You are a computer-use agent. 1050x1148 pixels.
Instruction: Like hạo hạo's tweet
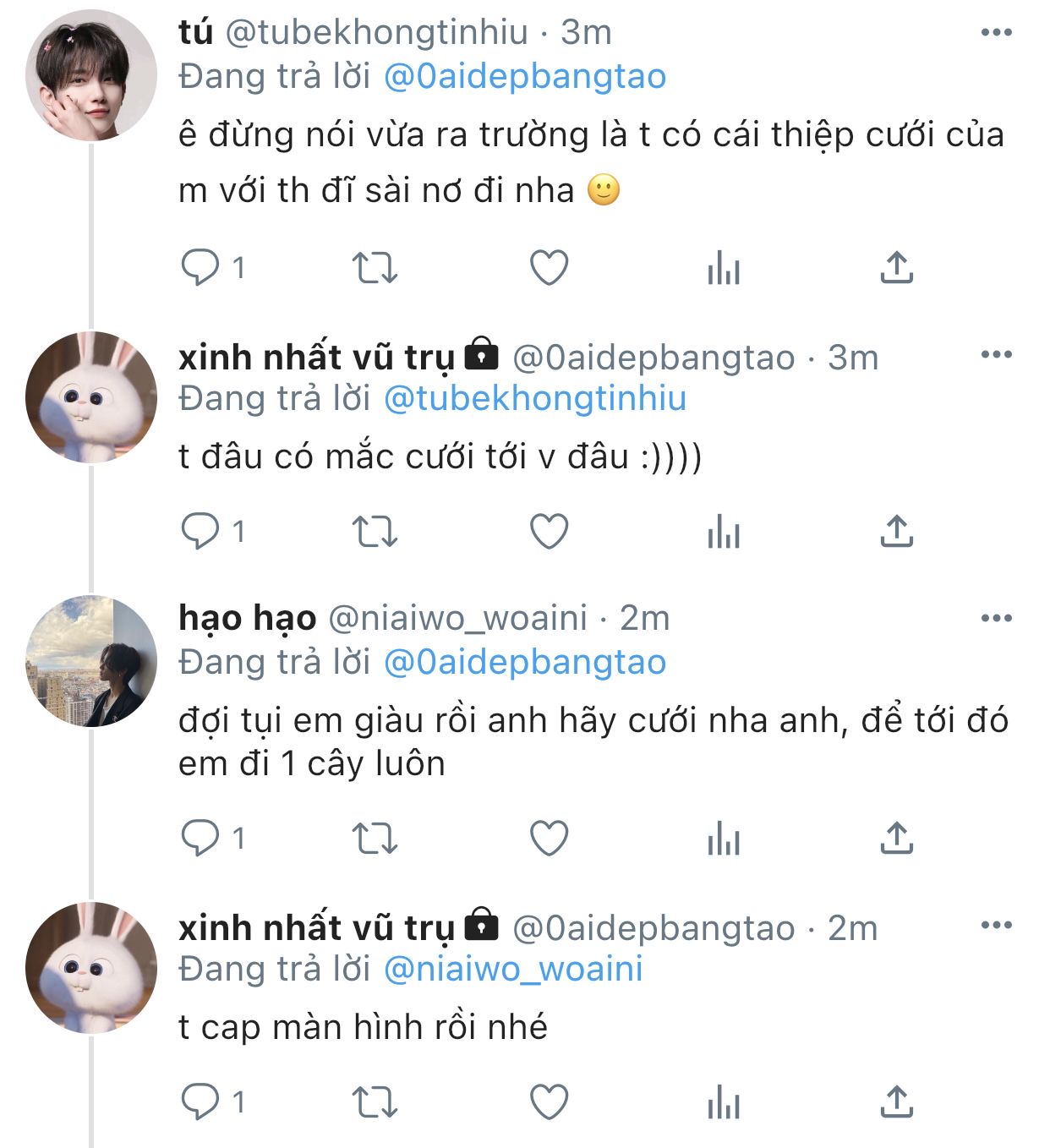click(x=549, y=839)
